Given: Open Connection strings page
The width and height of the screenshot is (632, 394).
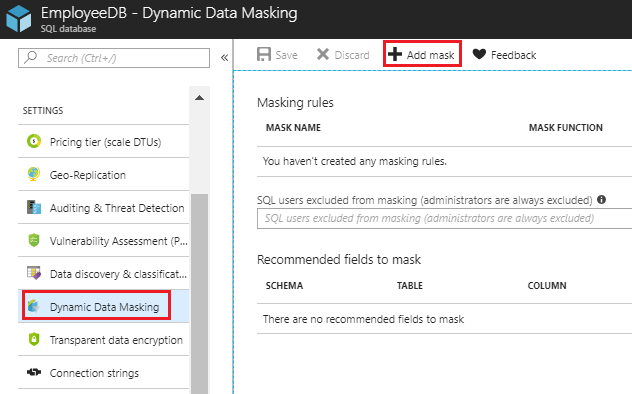Looking at the screenshot, I should [x=104, y=373].
